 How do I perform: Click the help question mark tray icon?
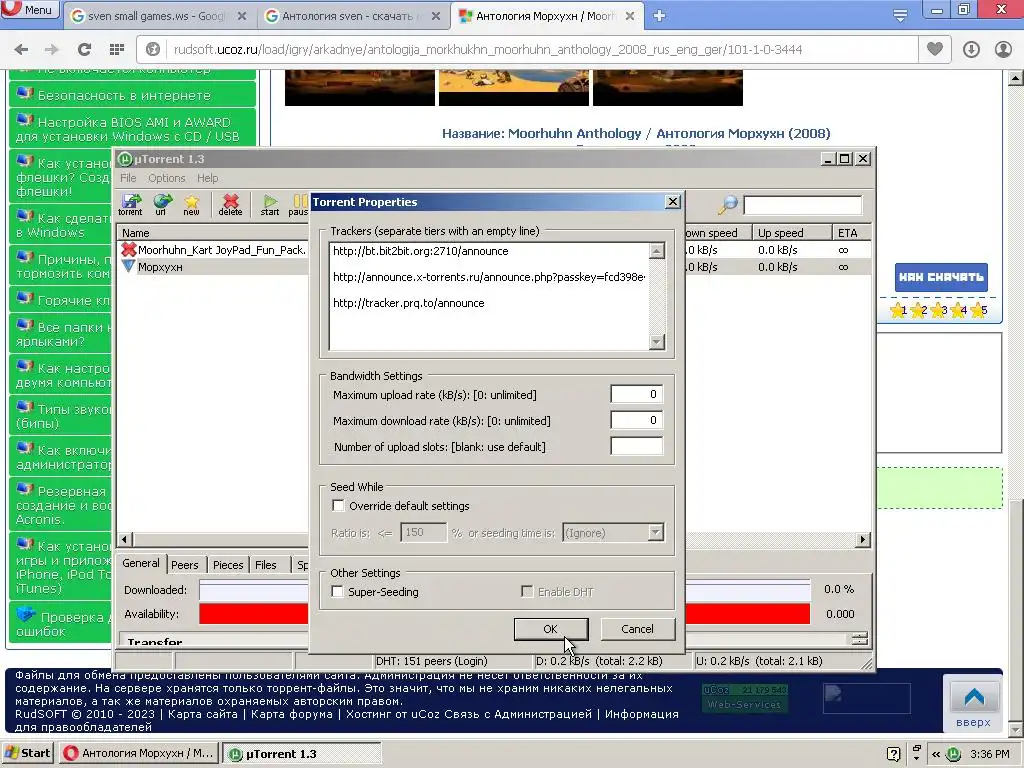click(894, 754)
